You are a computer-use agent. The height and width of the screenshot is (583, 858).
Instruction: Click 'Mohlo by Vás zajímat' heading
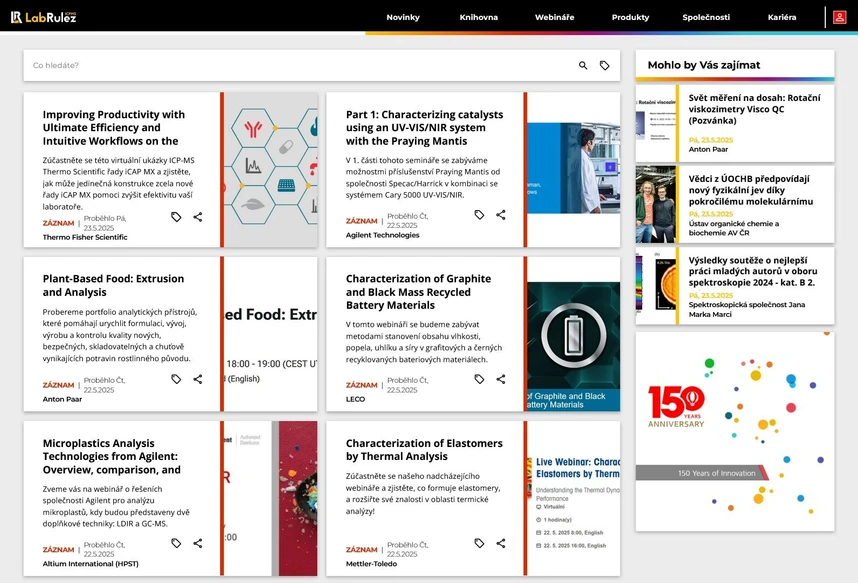coord(704,65)
